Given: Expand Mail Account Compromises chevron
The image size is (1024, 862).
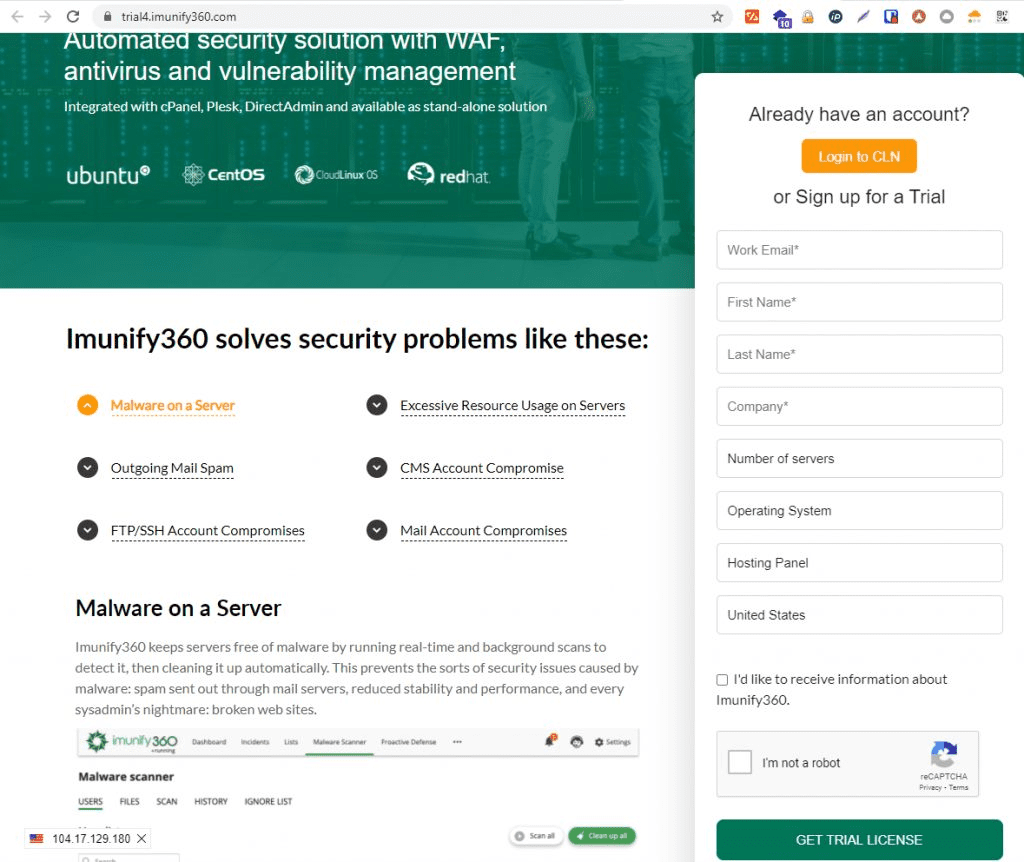Looking at the screenshot, I should pos(377,530).
